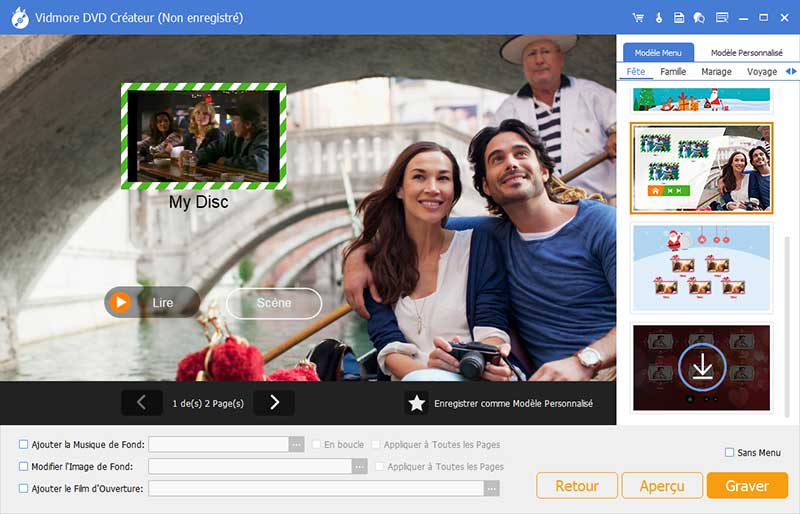Download the dark red template via download icon
800x514 pixels.
tap(701, 368)
